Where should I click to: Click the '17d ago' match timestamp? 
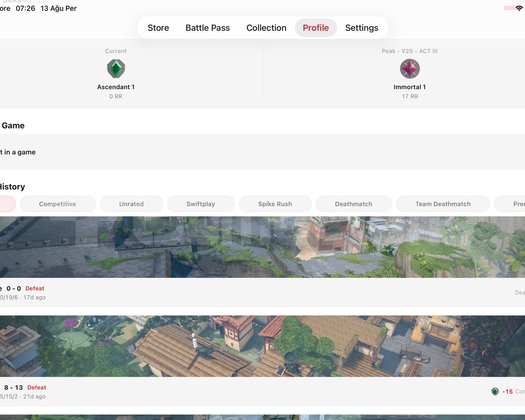(35, 297)
